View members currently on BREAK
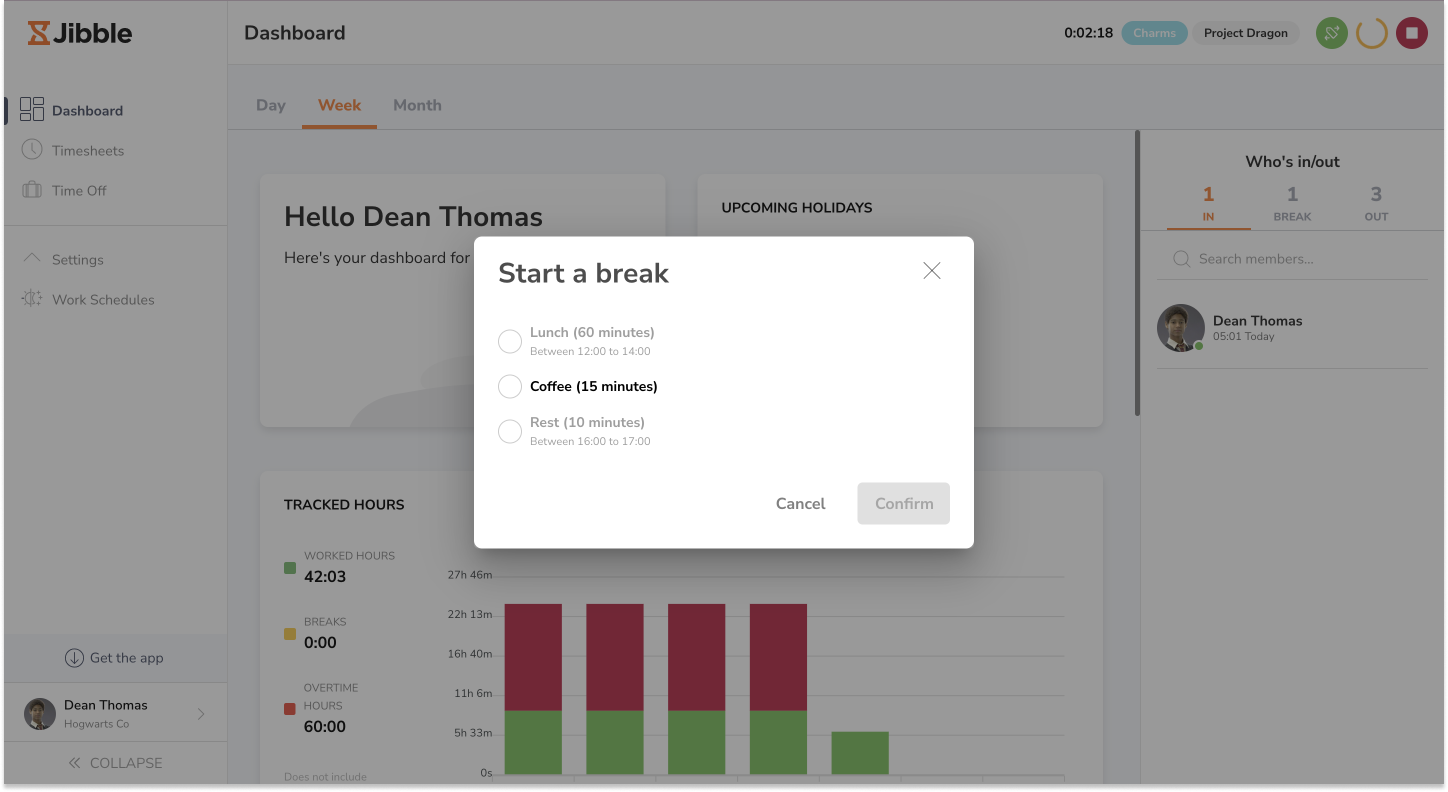This screenshot has width=1448, height=792. (x=1292, y=203)
